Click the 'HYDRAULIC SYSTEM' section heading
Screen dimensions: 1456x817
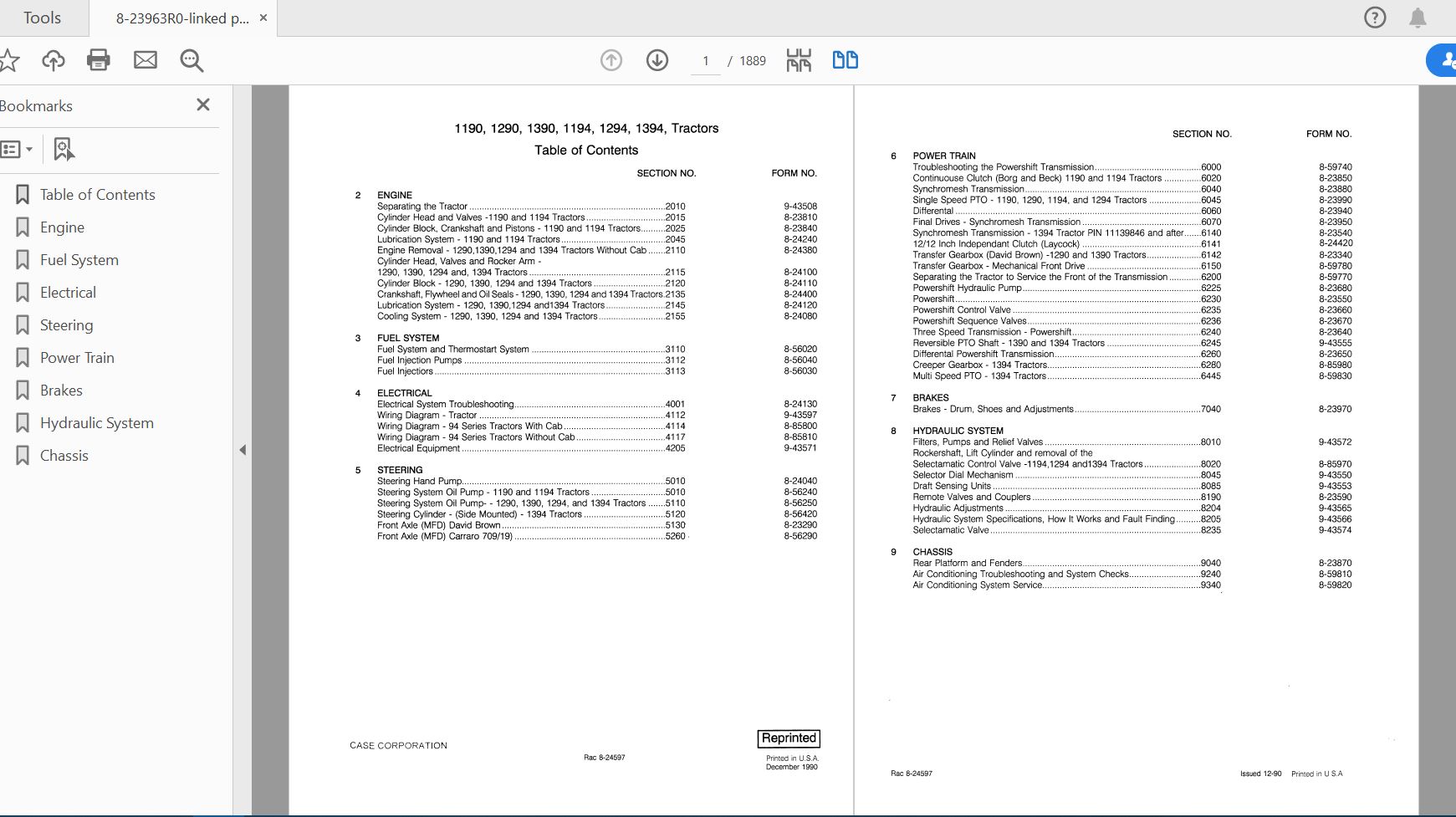pyautogui.click(x=958, y=431)
